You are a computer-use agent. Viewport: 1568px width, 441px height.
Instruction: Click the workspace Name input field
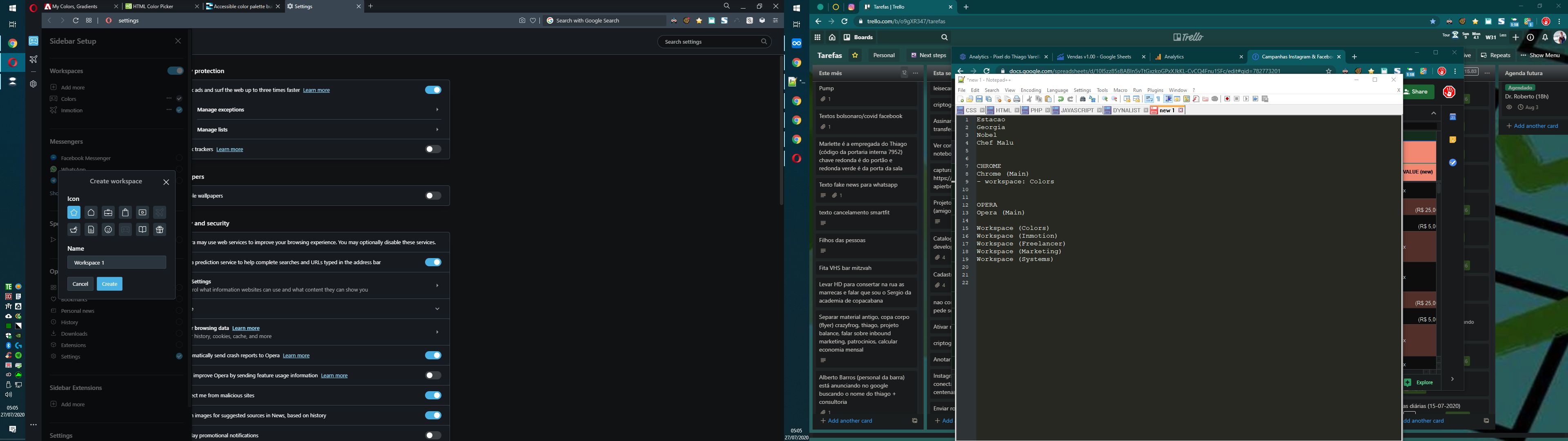click(116, 263)
